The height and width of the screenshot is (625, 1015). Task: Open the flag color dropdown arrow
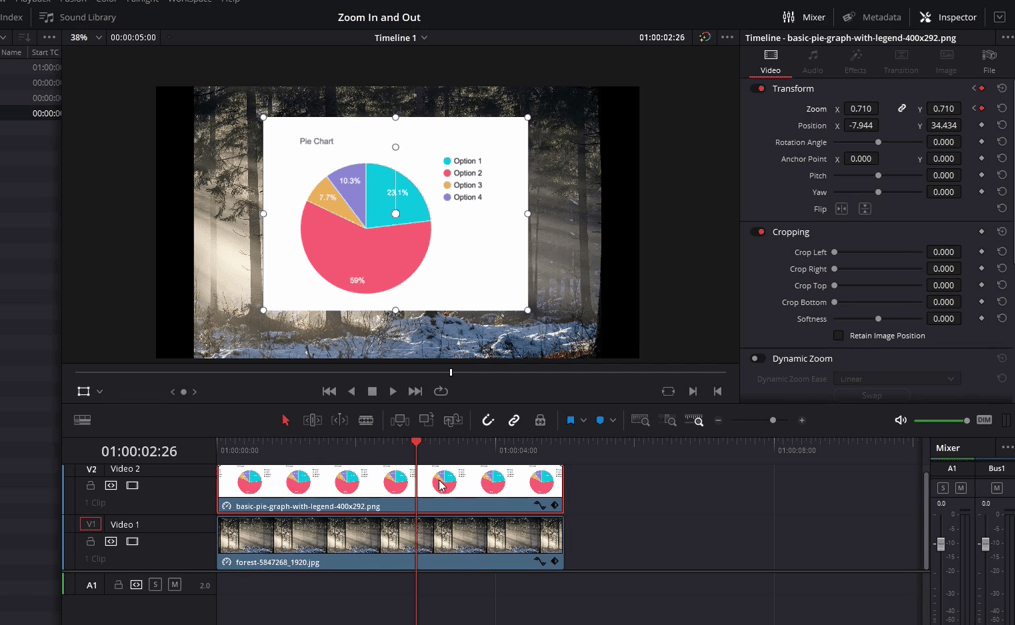click(583, 421)
